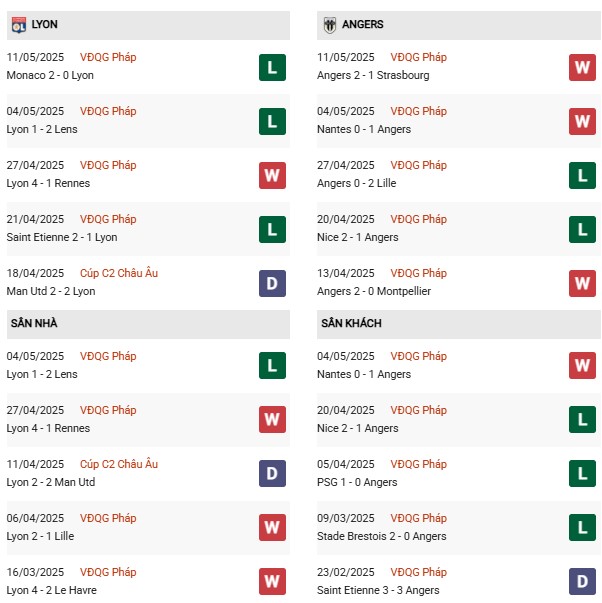The height and width of the screenshot is (603, 602).
Task: Click the D badge for Saint Etienne 3-3 Angers
Action: 582,581
